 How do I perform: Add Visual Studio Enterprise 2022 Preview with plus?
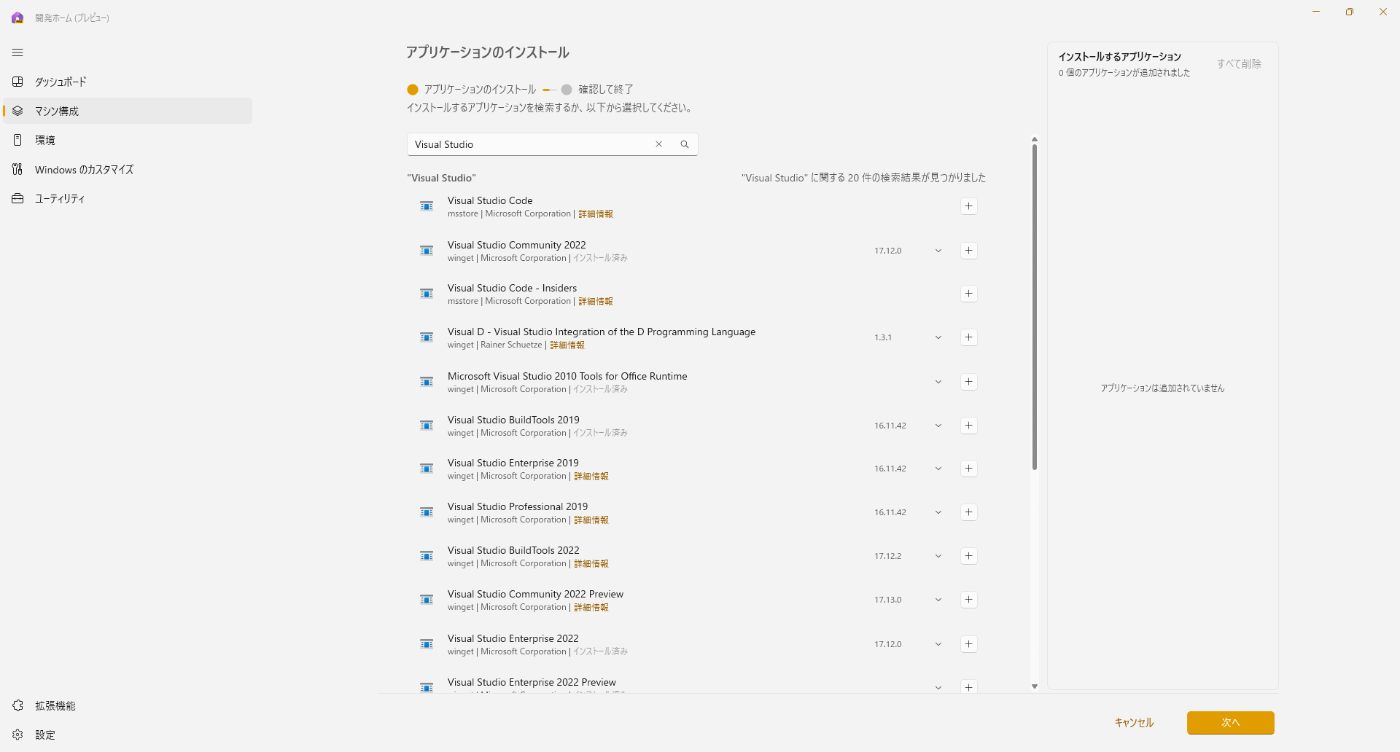point(968,687)
